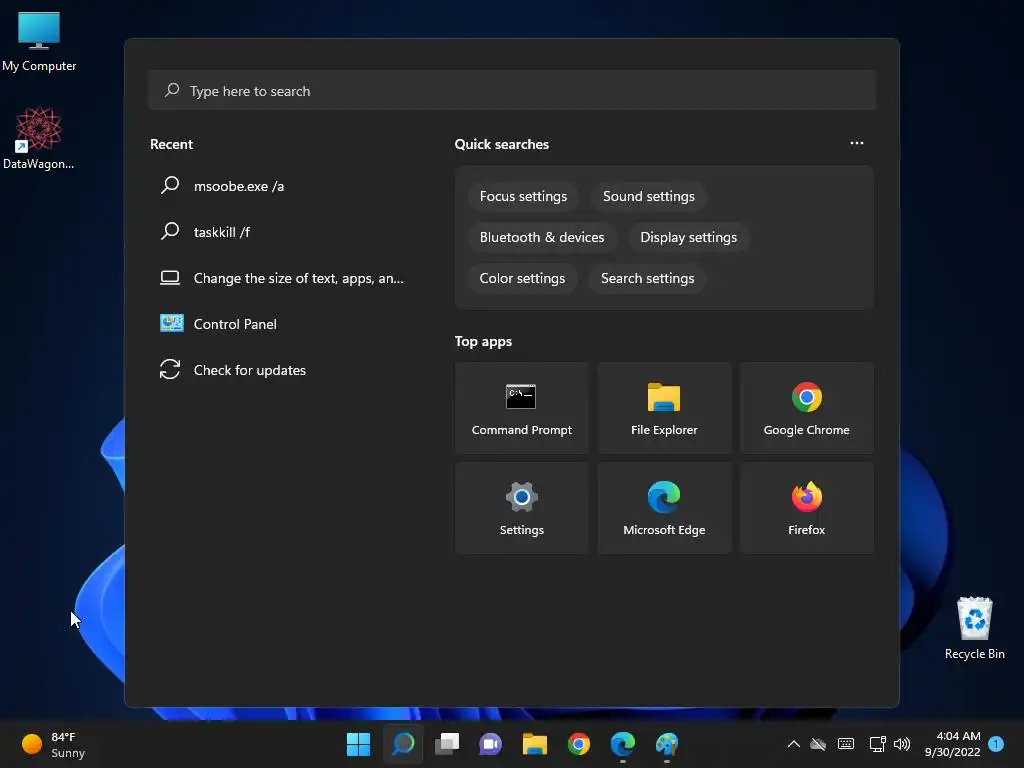The height and width of the screenshot is (768, 1024).
Task: Open the weather widget showing 84°F Sunny
Action: pos(54,744)
